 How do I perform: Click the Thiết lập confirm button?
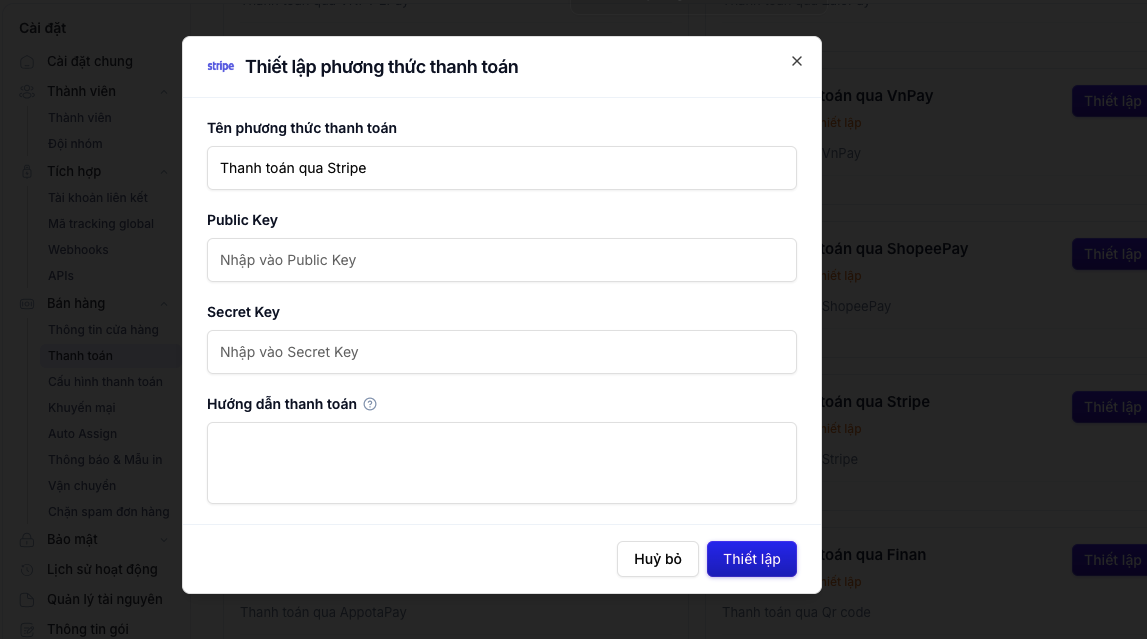tap(751, 559)
